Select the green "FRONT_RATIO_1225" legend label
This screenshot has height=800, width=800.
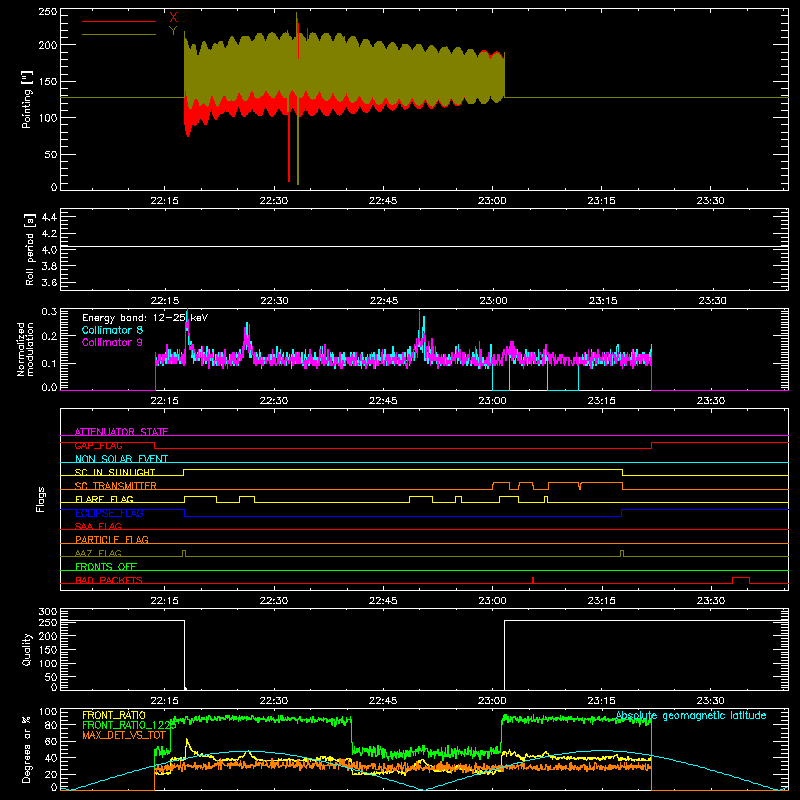pos(129,725)
